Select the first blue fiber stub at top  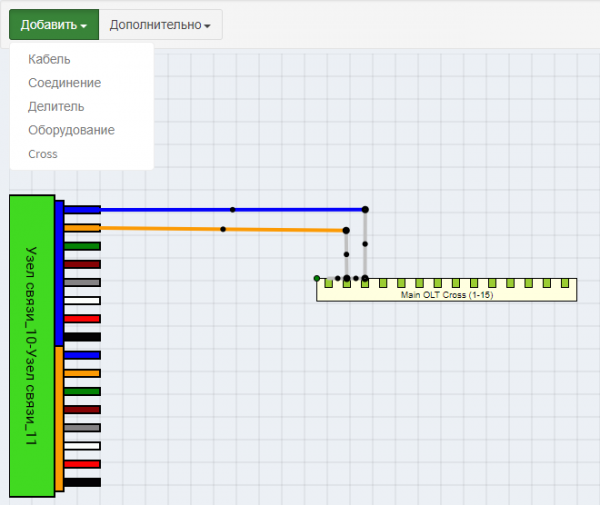[83, 210]
